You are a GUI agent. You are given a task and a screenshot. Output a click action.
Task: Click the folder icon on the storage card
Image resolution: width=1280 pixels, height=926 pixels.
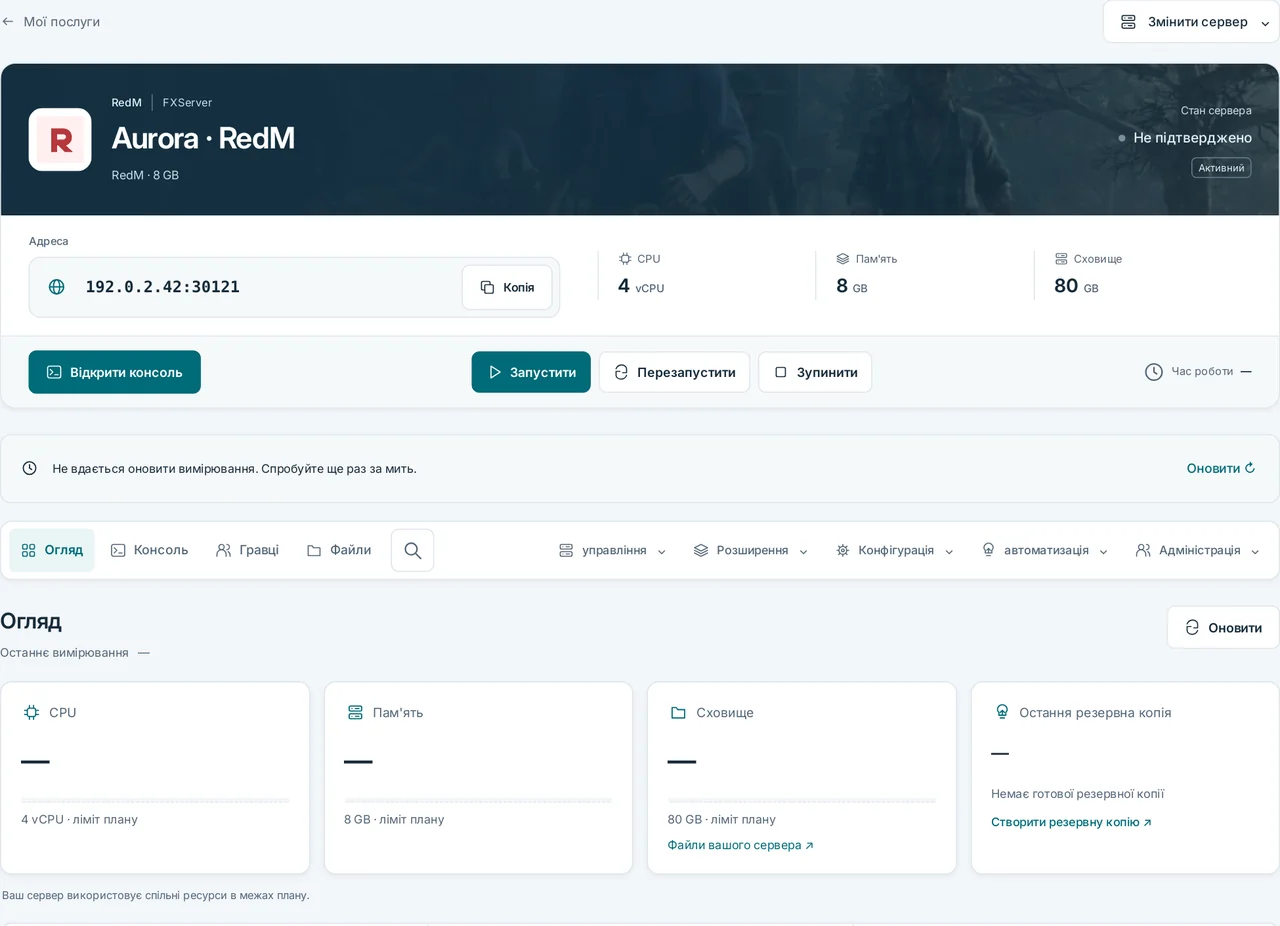tap(678, 712)
